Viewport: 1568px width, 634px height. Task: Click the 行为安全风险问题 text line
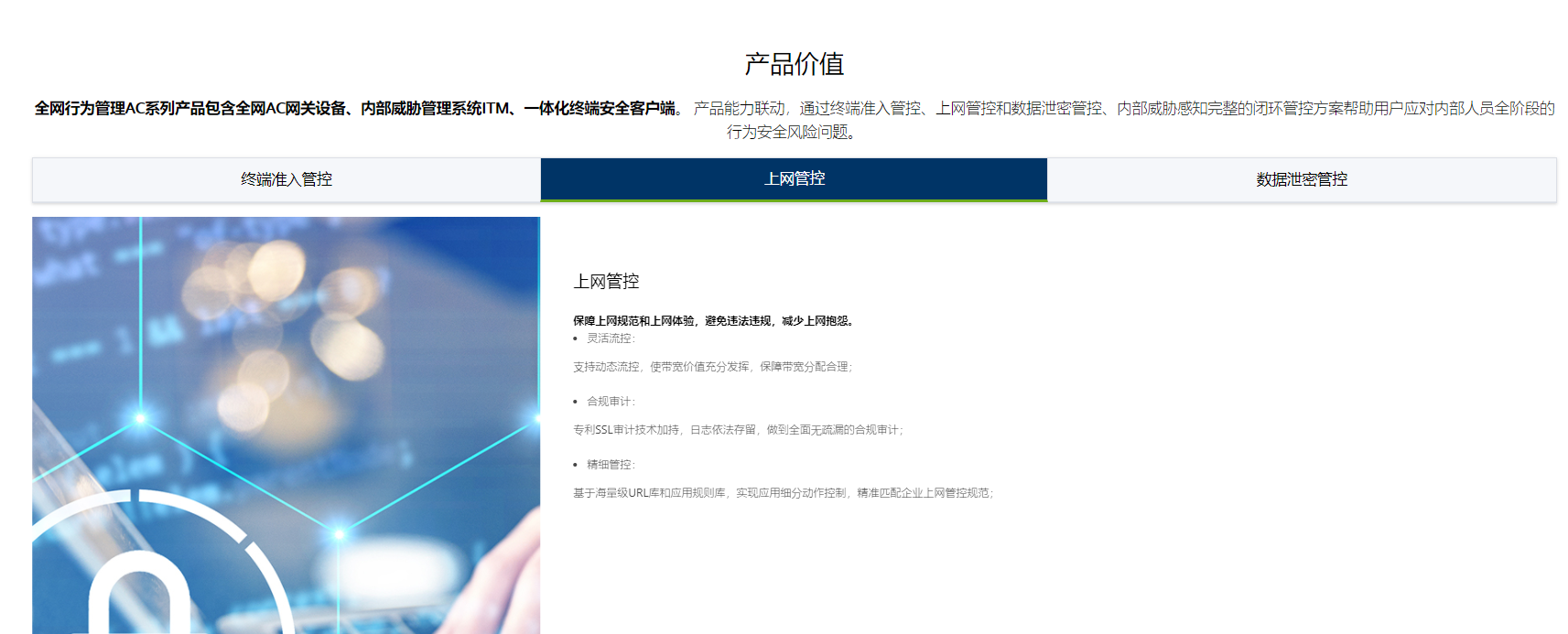(x=793, y=133)
